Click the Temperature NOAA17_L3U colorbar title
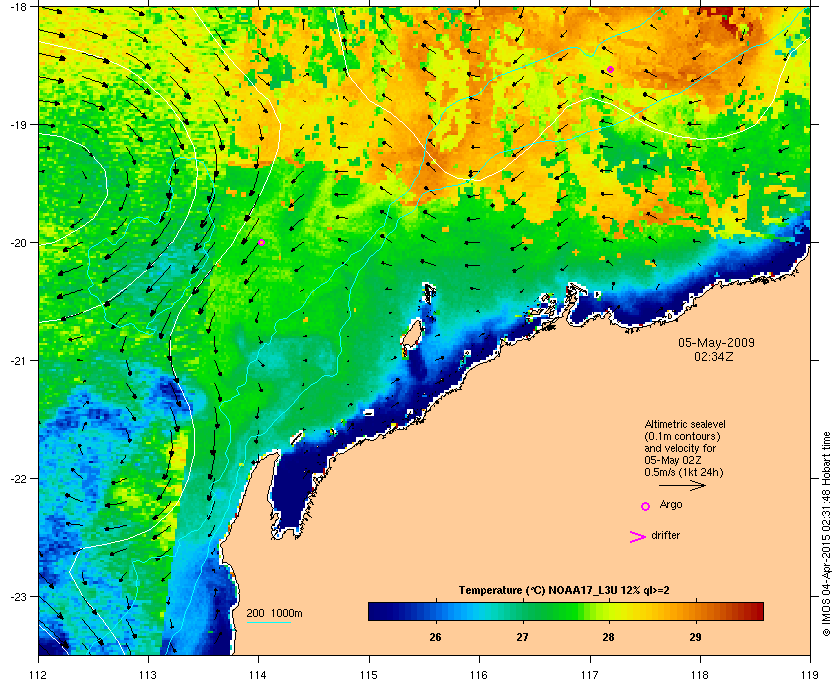 point(564,591)
